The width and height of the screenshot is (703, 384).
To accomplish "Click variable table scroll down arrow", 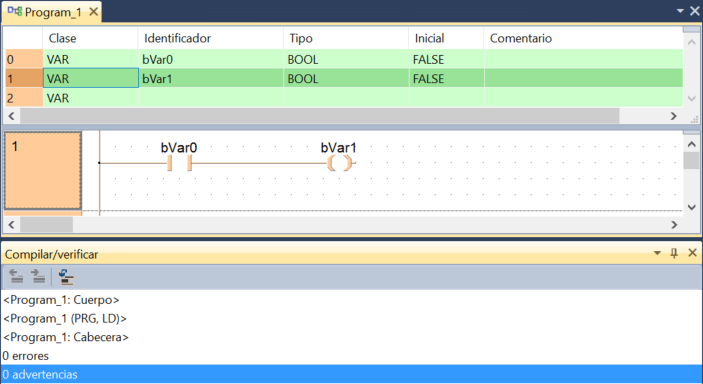I will [691, 99].
